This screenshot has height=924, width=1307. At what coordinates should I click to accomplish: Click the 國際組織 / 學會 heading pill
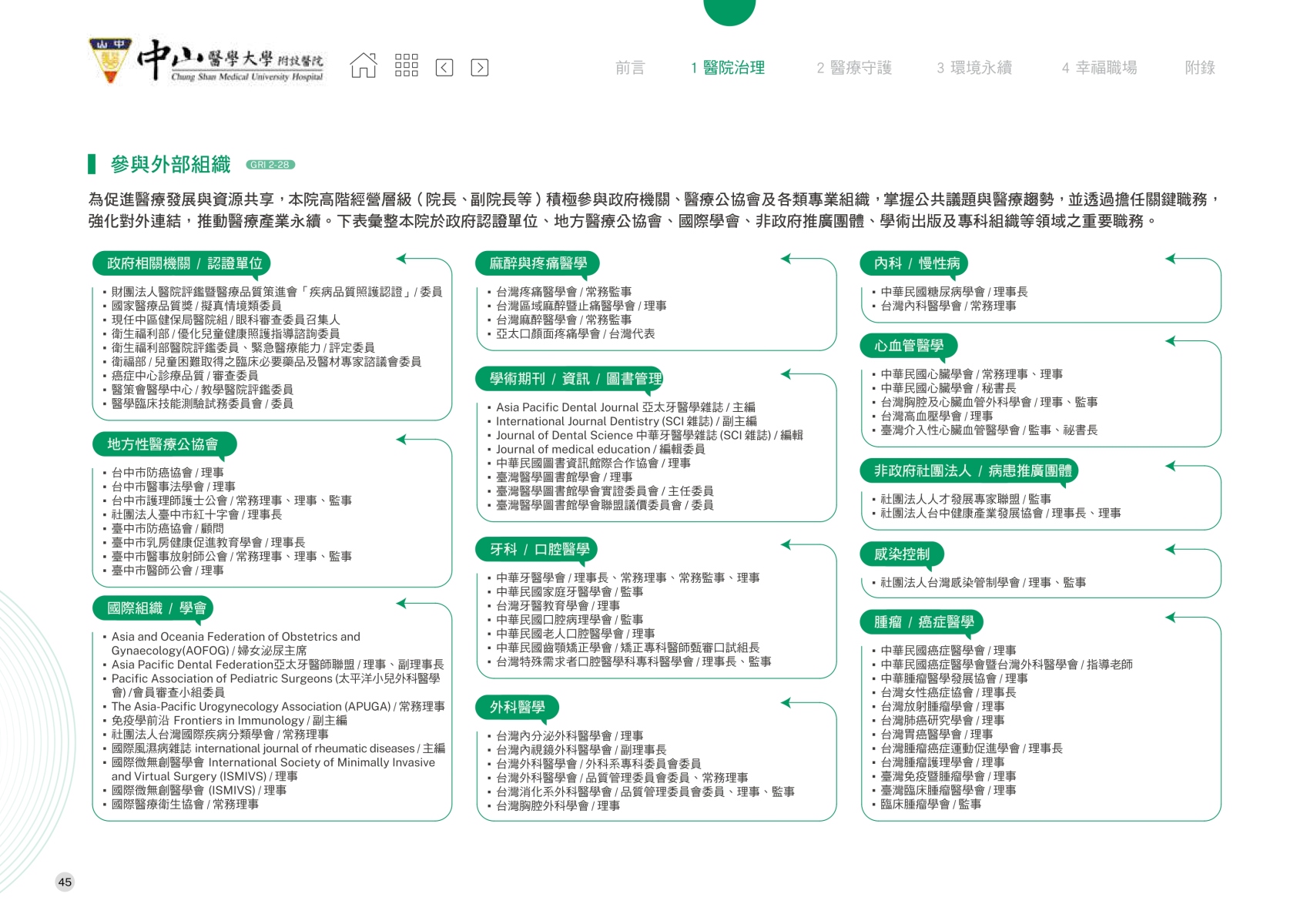click(156, 608)
